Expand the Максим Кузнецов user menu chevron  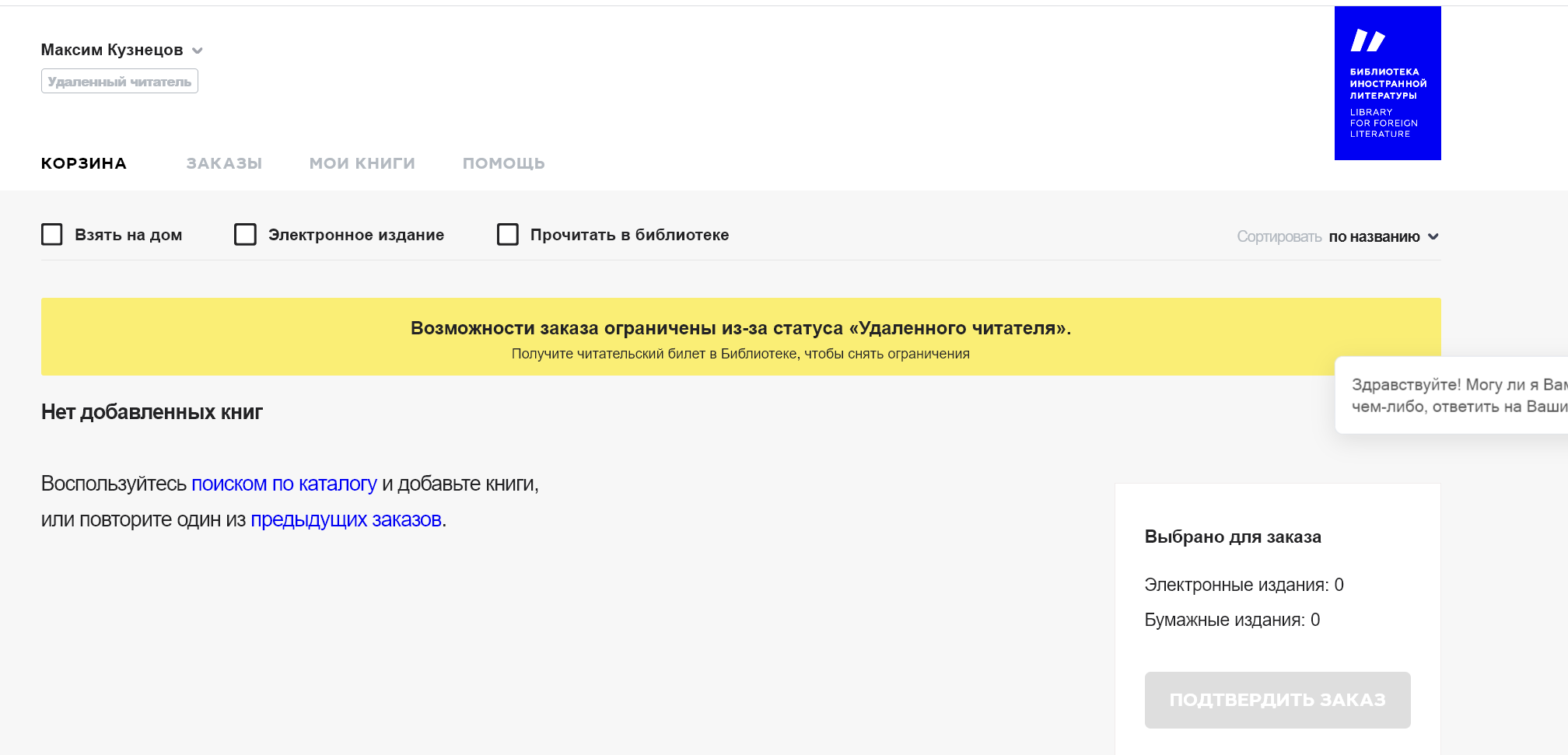[x=198, y=51]
